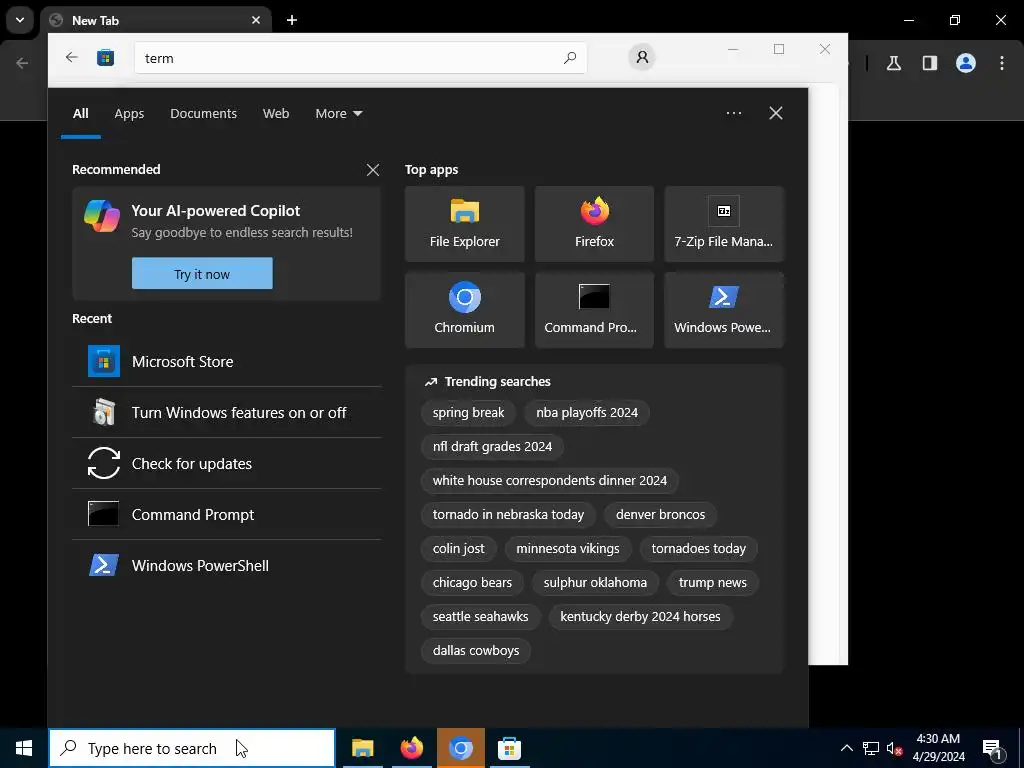This screenshot has width=1024, height=768.
Task: Click the Microsoft Store search magnifier icon
Action: point(569,57)
